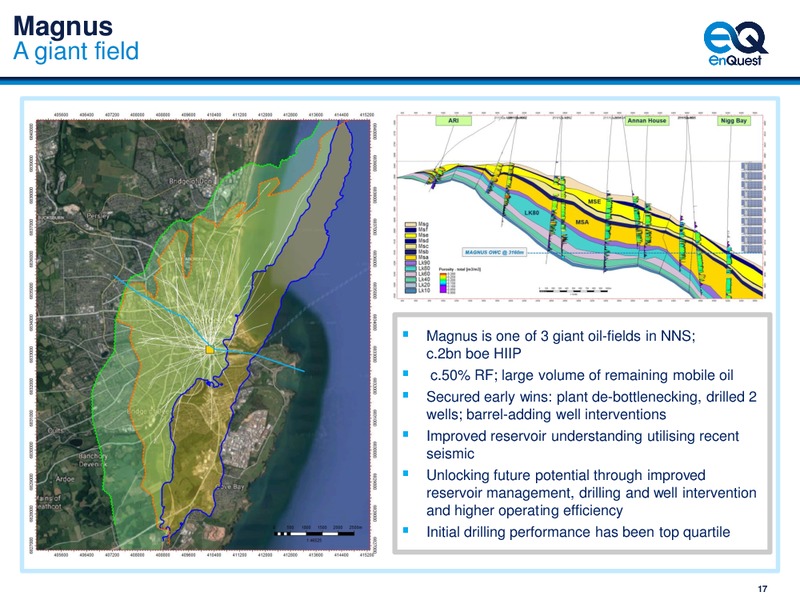The image size is (800, 600).
Task: Click the MSA layer label in cross-section
Action: pos(582,222)
